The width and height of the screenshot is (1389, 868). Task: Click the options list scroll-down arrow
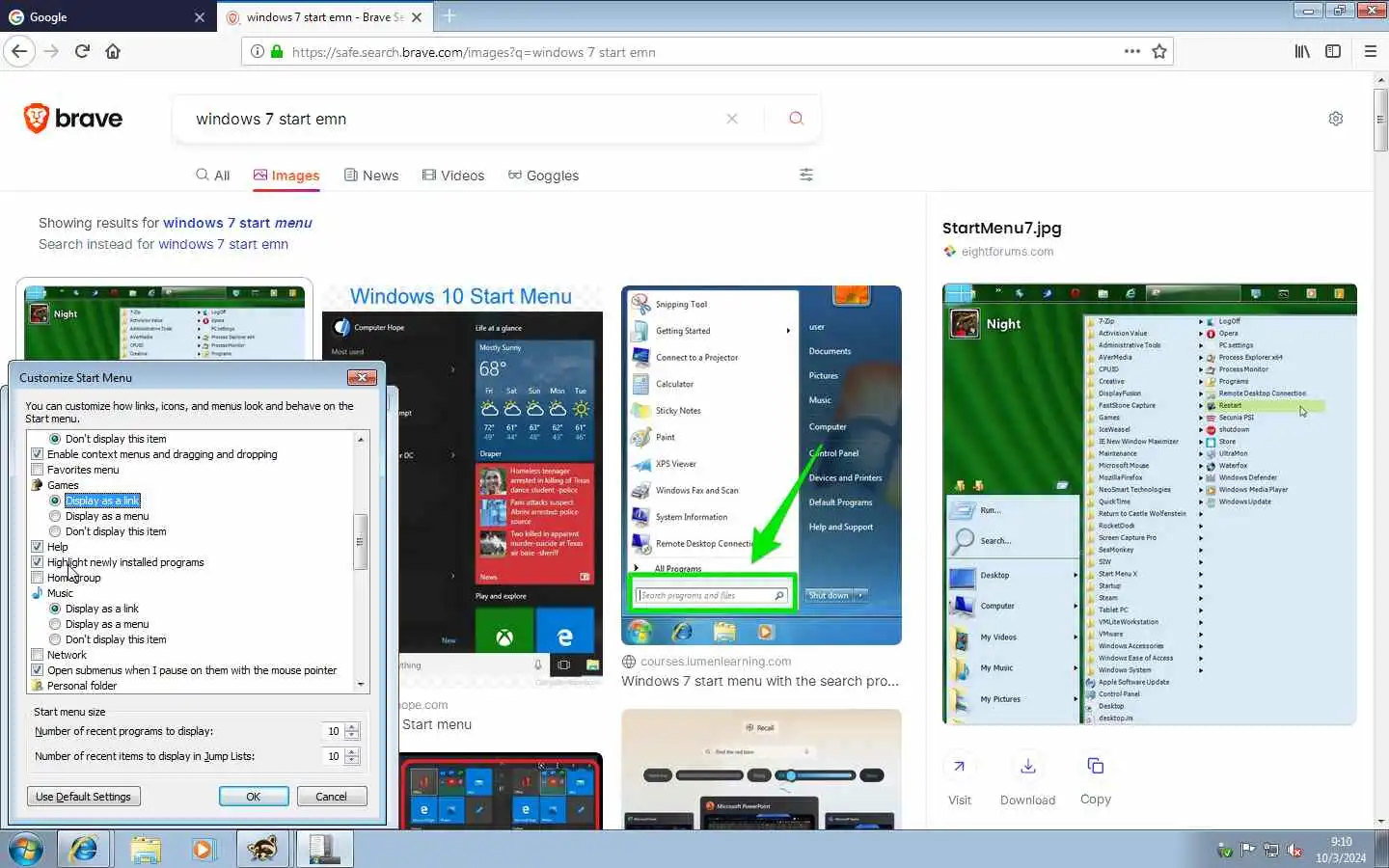(x=361, y=685)
